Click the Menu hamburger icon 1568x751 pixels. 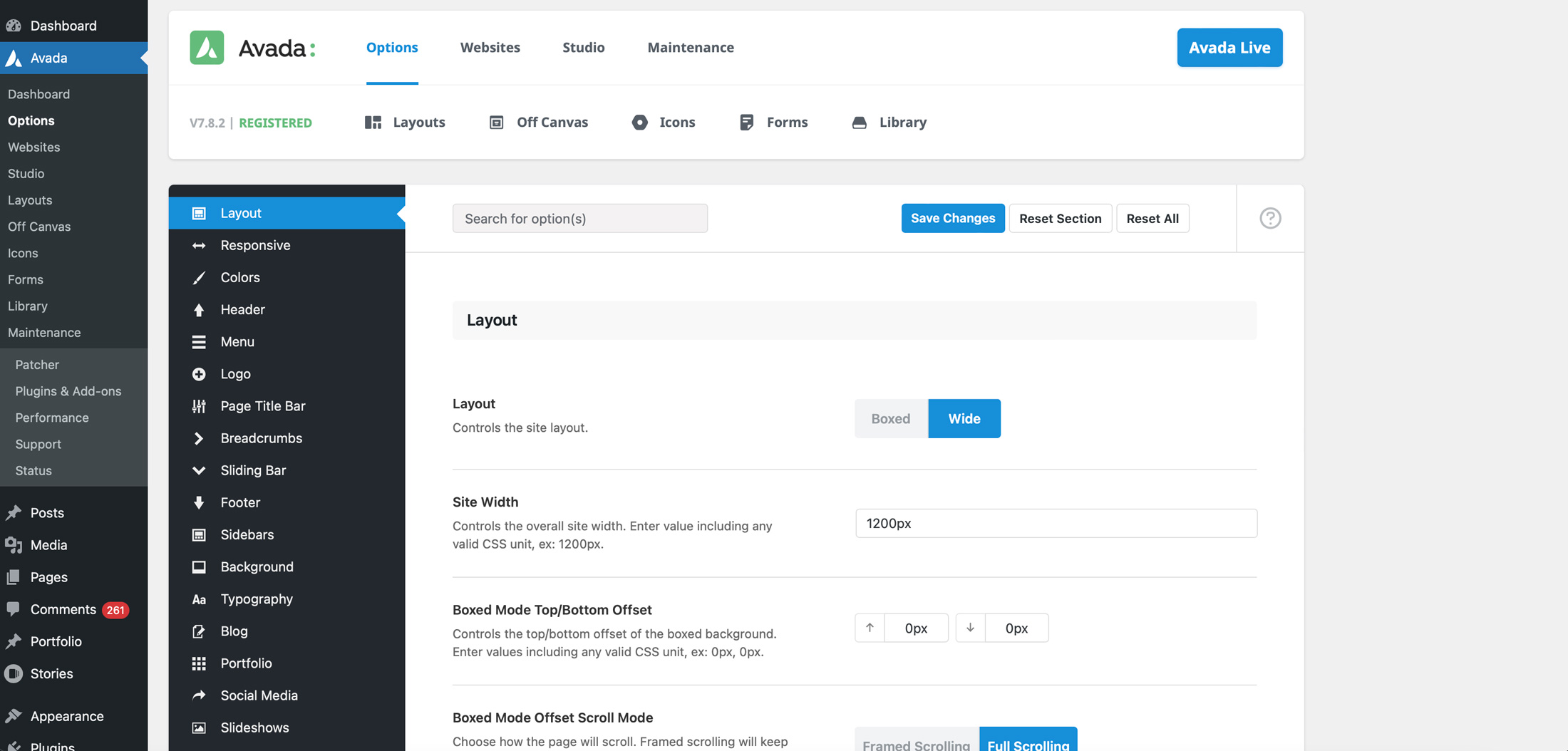(199, 342)
